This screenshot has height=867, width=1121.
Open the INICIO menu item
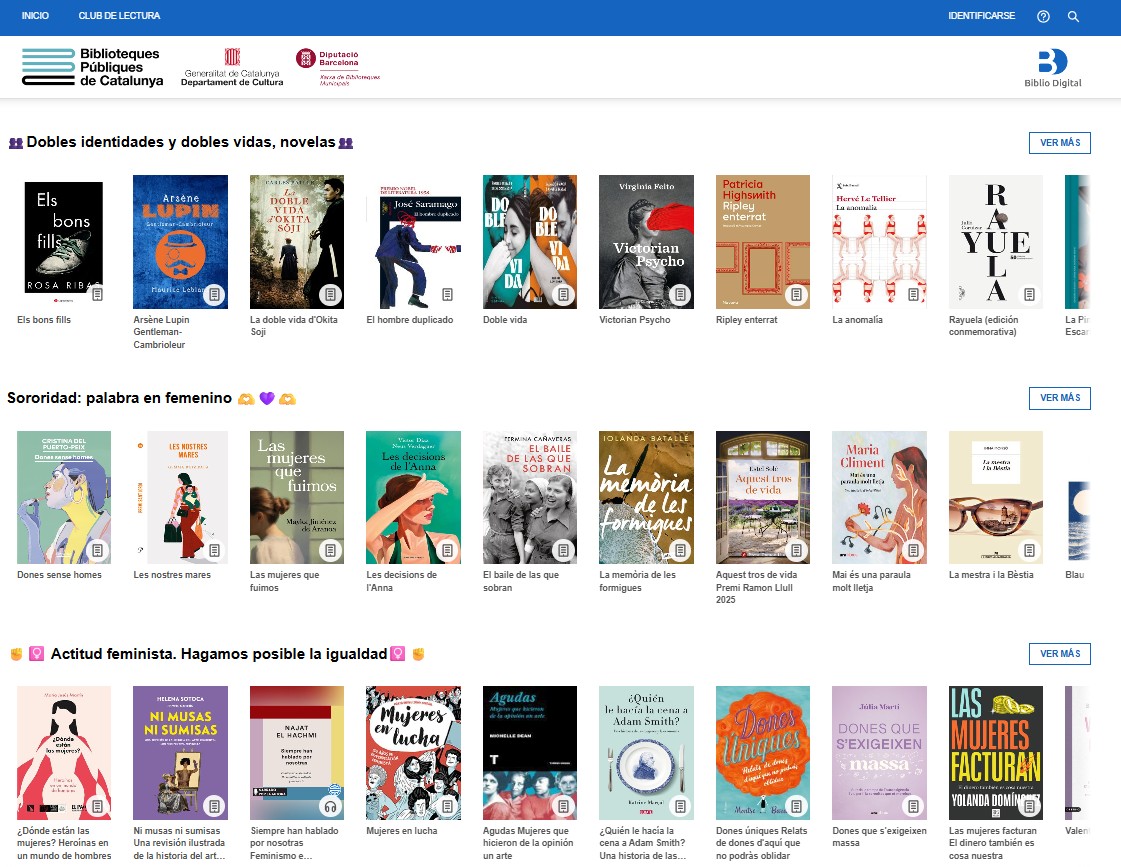pyautogui.click(x=35, y=16)
